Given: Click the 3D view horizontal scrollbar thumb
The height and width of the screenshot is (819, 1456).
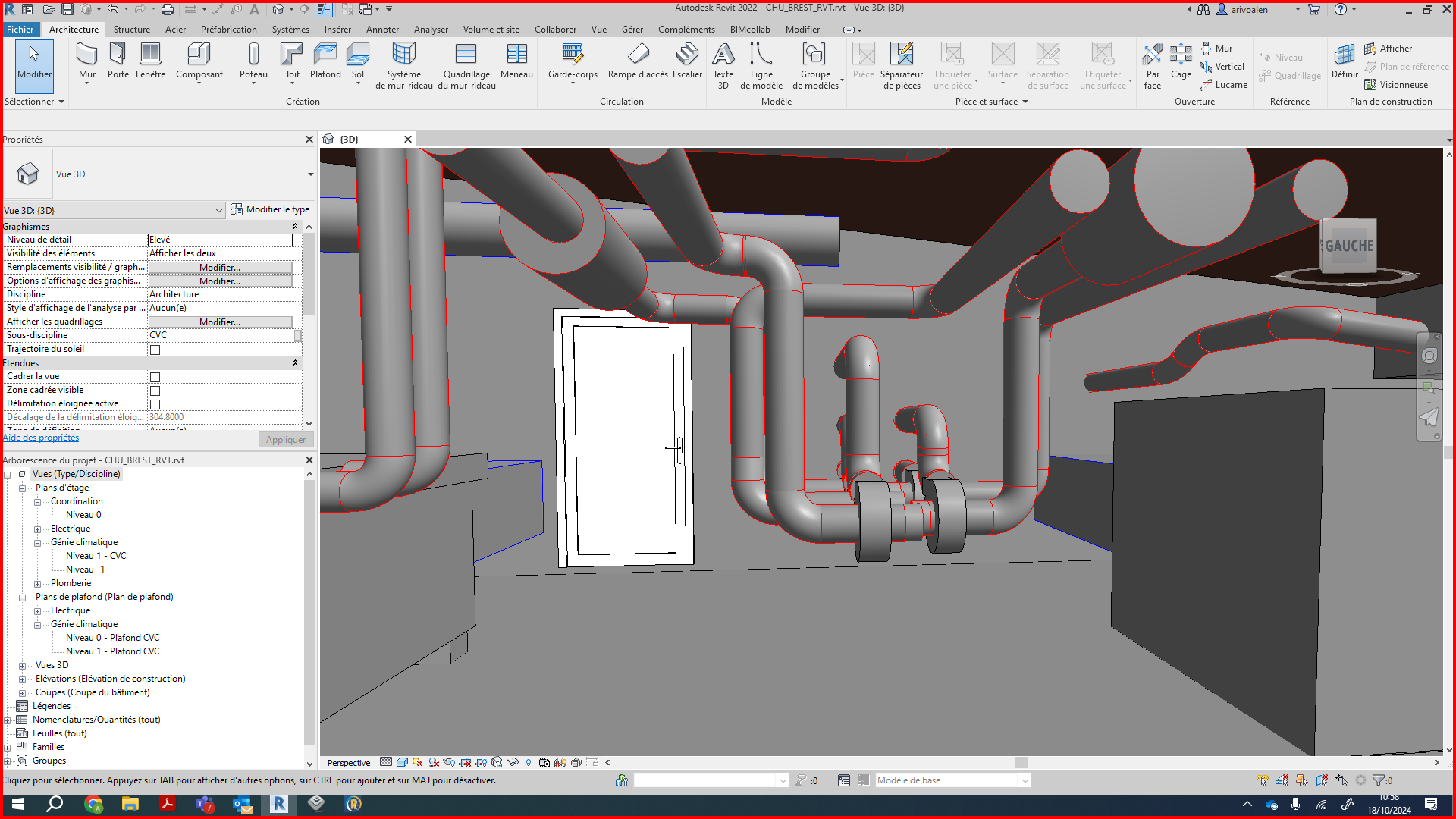Looking at the screenshot, I should pos(1021,763).
